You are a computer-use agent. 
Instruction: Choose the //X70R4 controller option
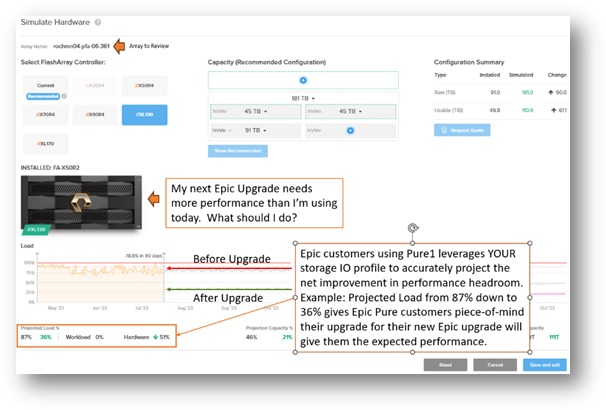(x=46, y=115)
